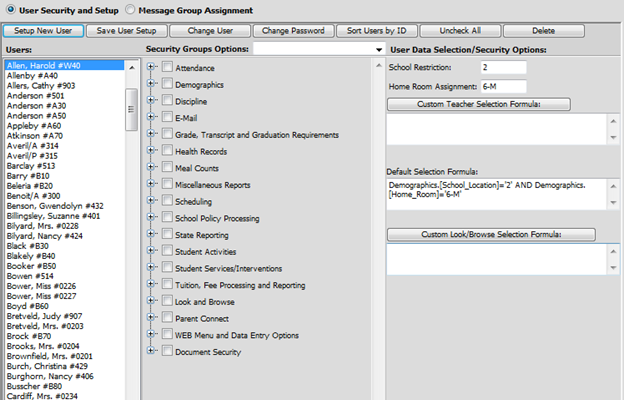Viewport: 625px width, 401px height.
Task: Tick School Policy Processing checkbox
Action: tap(167, 218)
